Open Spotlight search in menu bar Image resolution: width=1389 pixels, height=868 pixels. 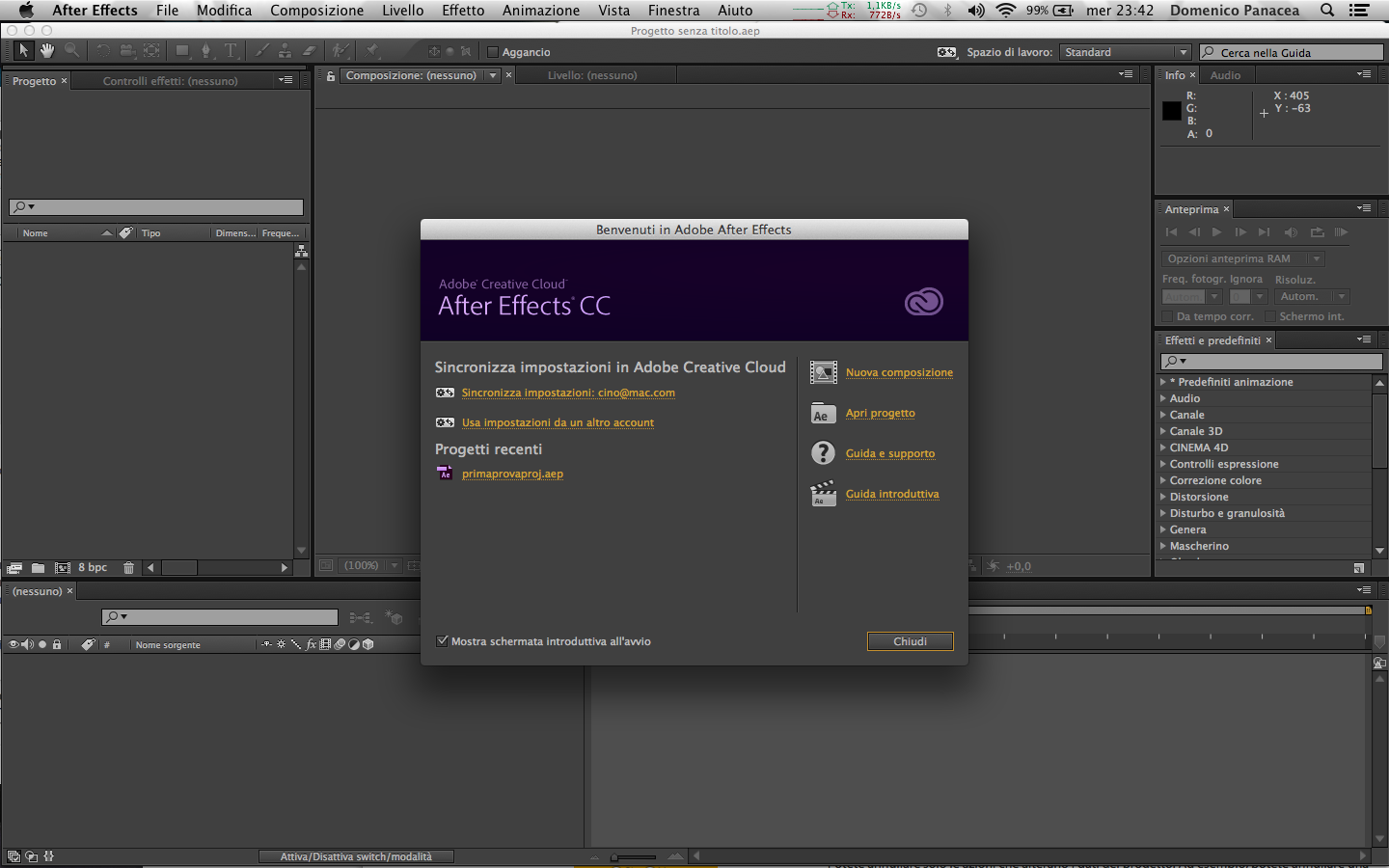(x=1327, y=11)
